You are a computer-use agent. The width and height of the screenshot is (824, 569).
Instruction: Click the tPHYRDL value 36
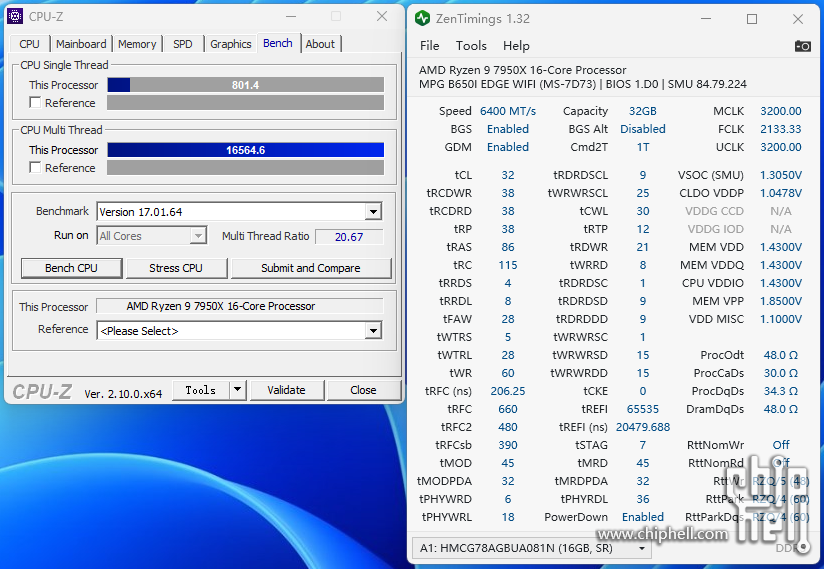click(x=643, y=499)
